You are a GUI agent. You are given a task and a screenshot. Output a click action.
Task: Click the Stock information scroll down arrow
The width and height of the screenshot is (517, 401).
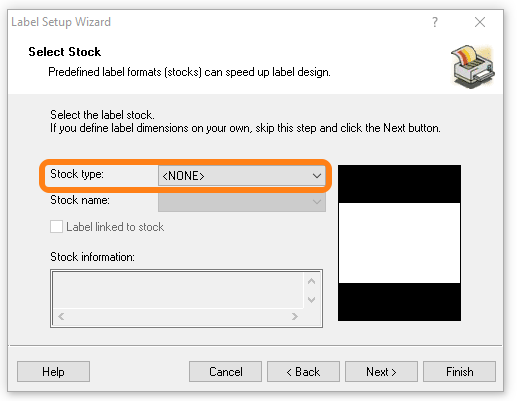[312, 299]
